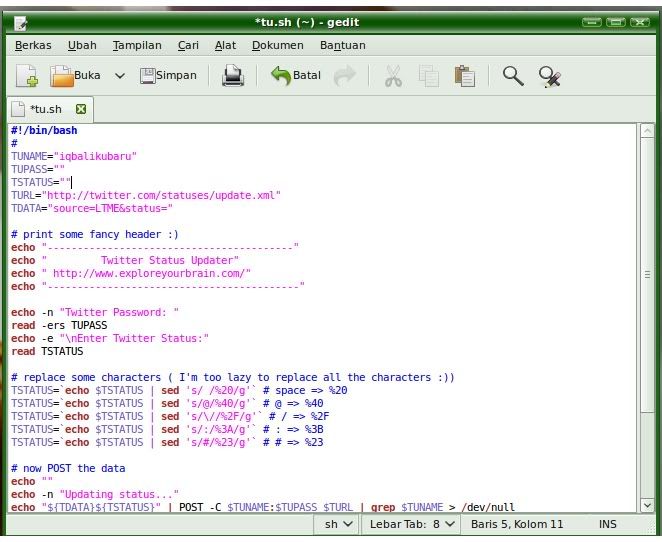Open the sh language dropdown in status bar
Screen dimensions: 662x542
(x=336, y=524)
